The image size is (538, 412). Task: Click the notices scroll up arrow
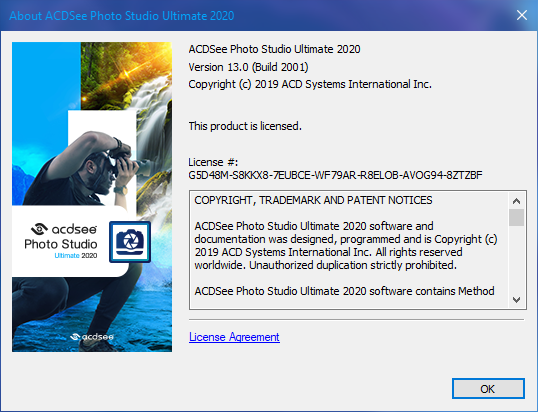click(516, 201)
